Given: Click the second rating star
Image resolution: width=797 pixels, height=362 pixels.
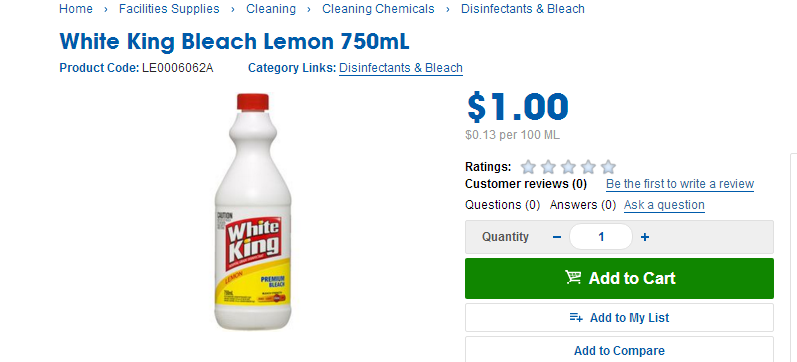Looking at the screenshot, I should pyautogui.click(x=548, y=167).
